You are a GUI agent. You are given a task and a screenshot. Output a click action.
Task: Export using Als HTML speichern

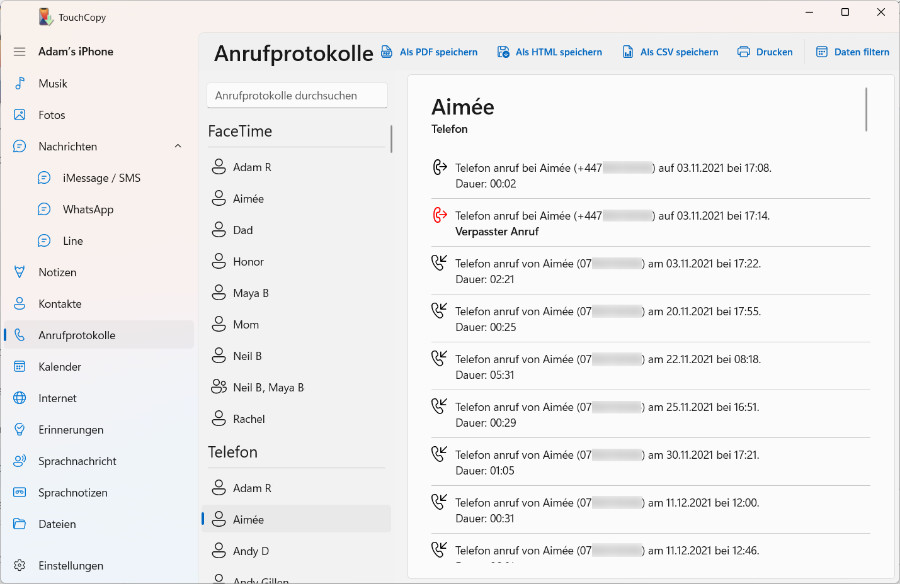(549, 52)
